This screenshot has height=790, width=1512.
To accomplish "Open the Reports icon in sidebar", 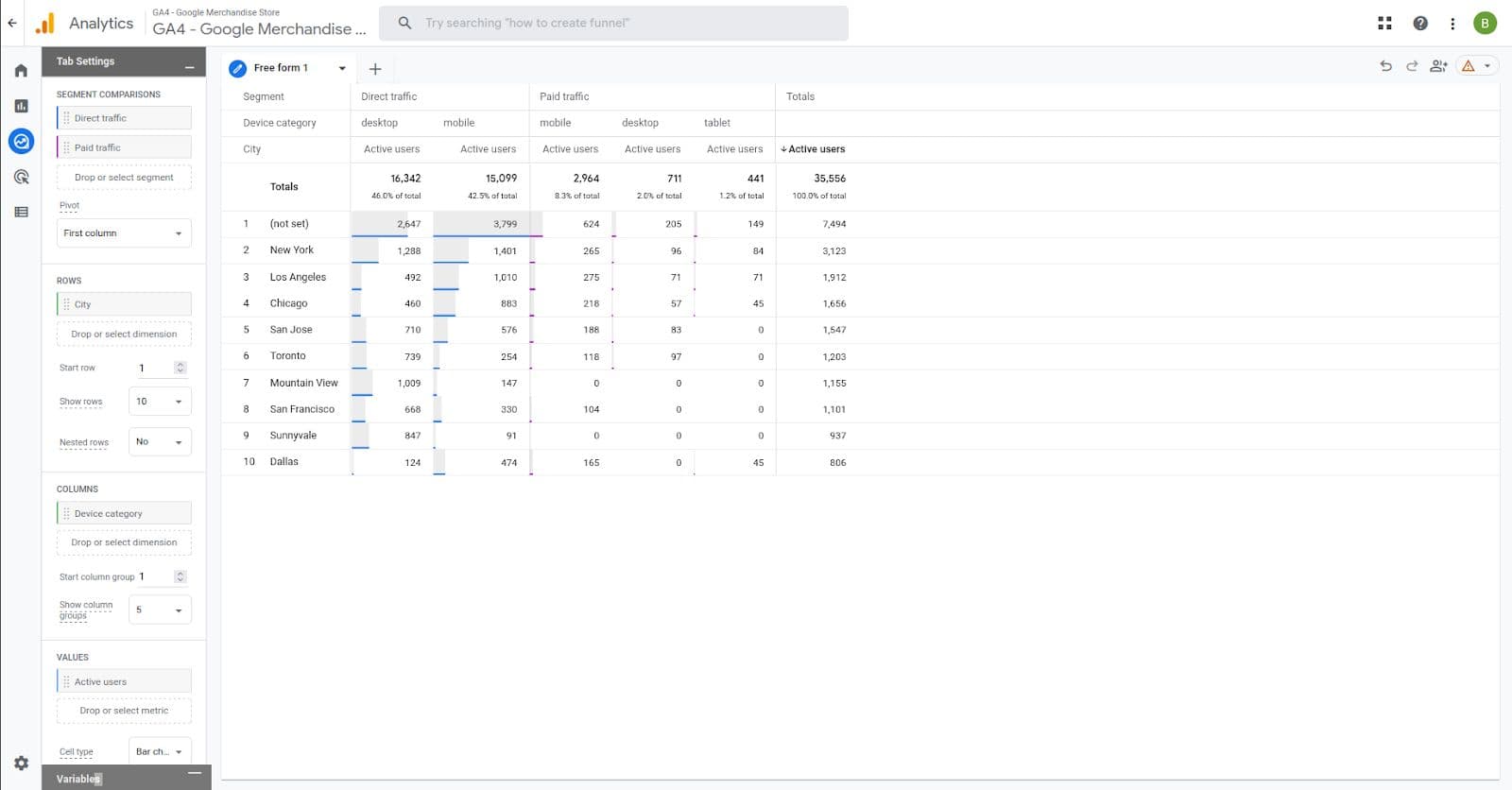I will (x=21, y=106).
